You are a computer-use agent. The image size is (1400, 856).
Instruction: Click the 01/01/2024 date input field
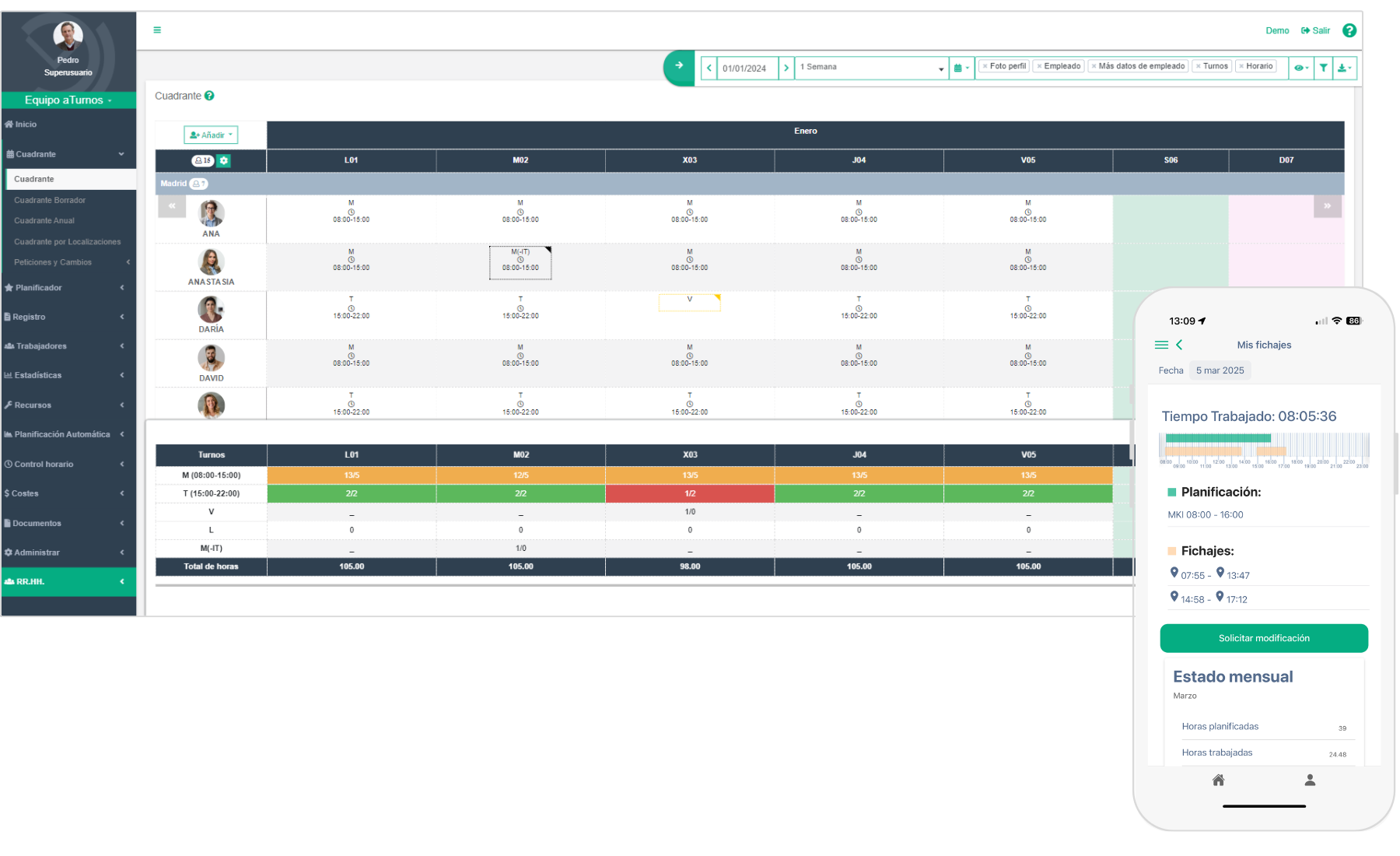coord(747,68)
